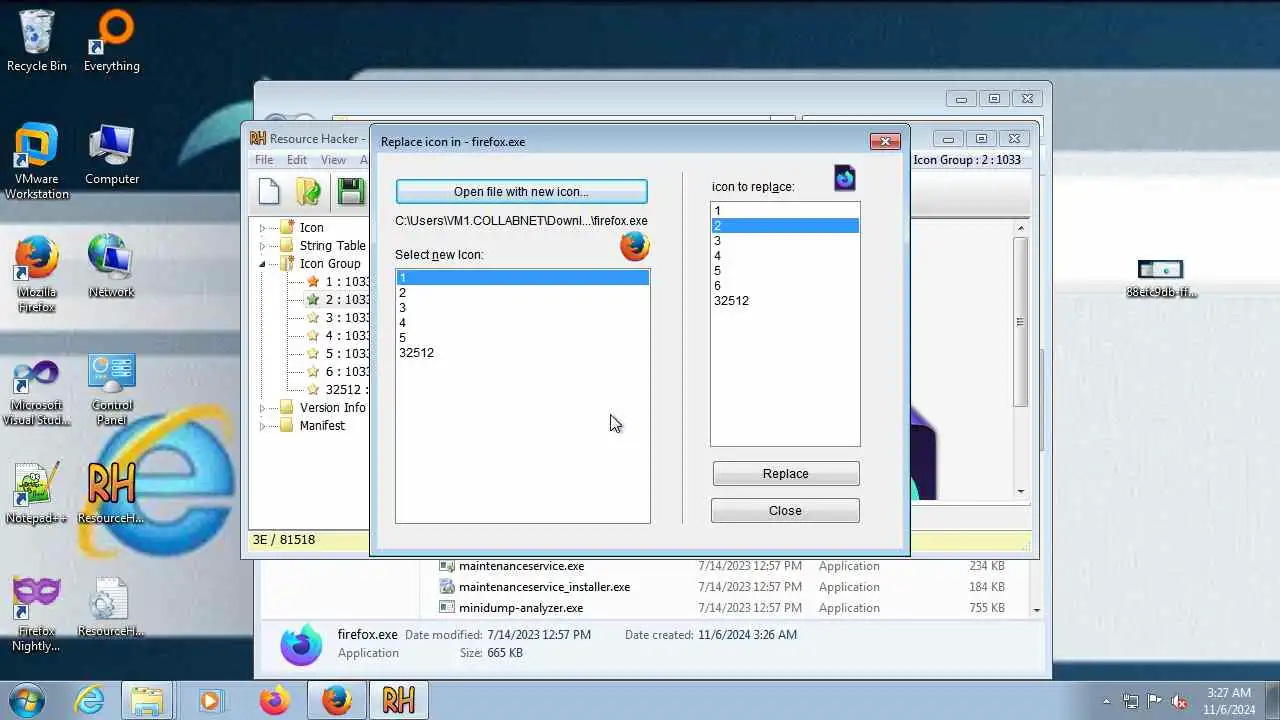Screen dimensions: 1280x720
Task: Click the Open file toolbar icon in Resource Hacker
Action: pos(309,191)
